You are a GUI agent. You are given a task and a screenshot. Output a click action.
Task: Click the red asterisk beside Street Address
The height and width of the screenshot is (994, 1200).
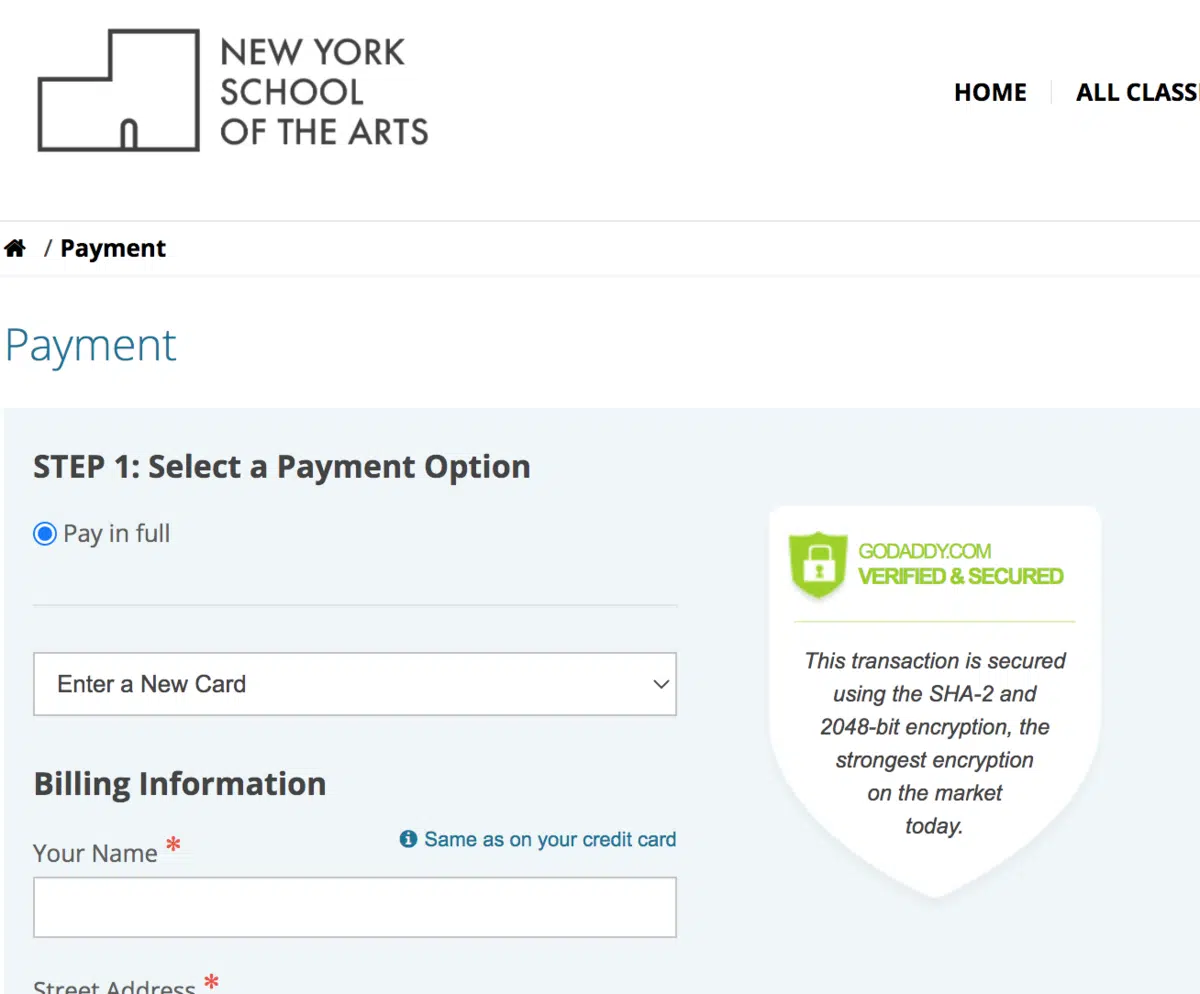(x=211, y=983)
